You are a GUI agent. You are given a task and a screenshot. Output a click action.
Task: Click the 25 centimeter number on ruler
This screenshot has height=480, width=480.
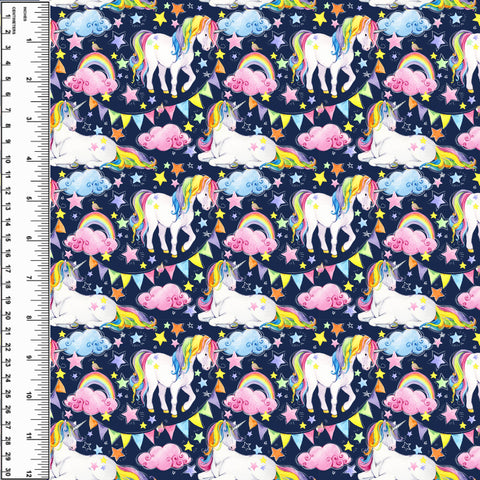pyautogui.click(x=8, y=394)
